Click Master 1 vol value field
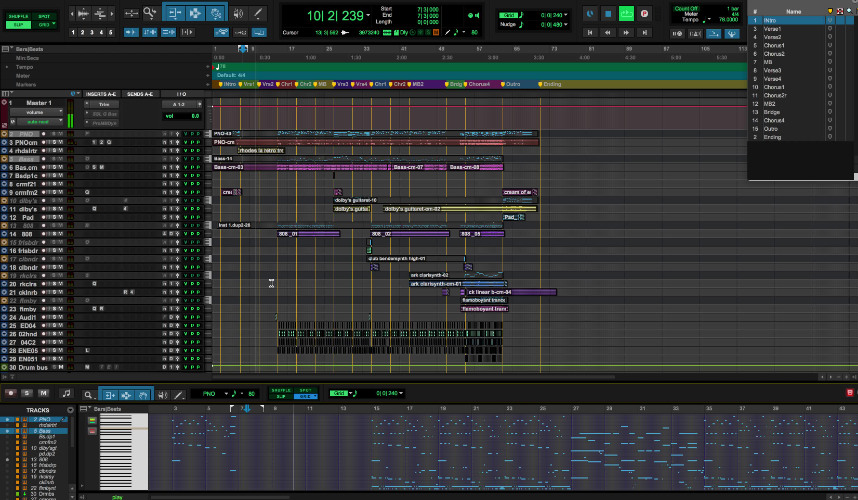This screenshot has height=500, width=858. (x=183, y=116)
